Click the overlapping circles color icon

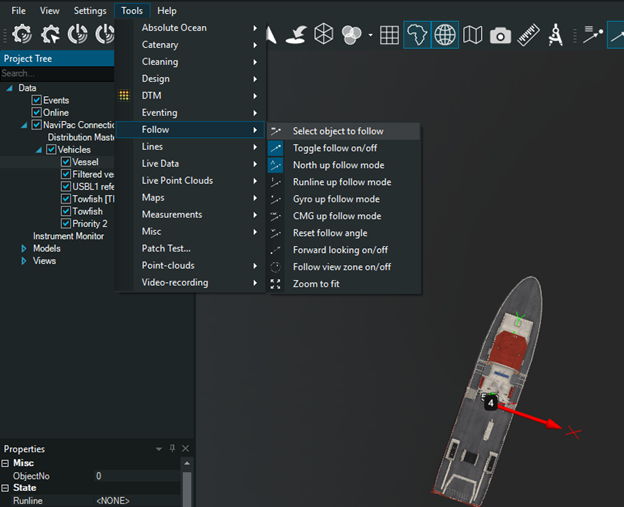[x=351, y=35]
